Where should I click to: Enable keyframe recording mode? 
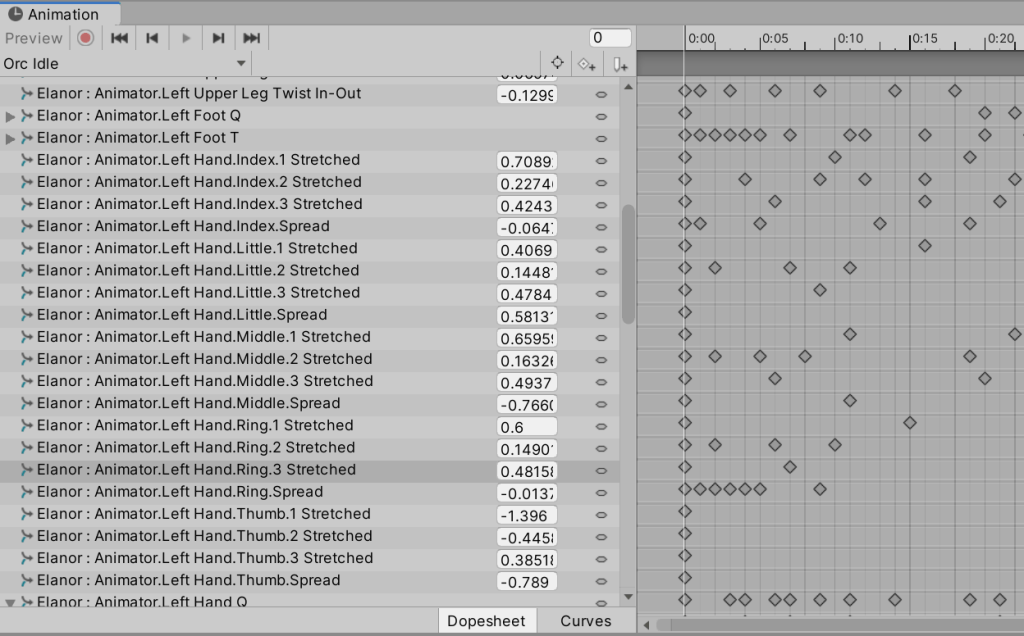pos(85,38)
